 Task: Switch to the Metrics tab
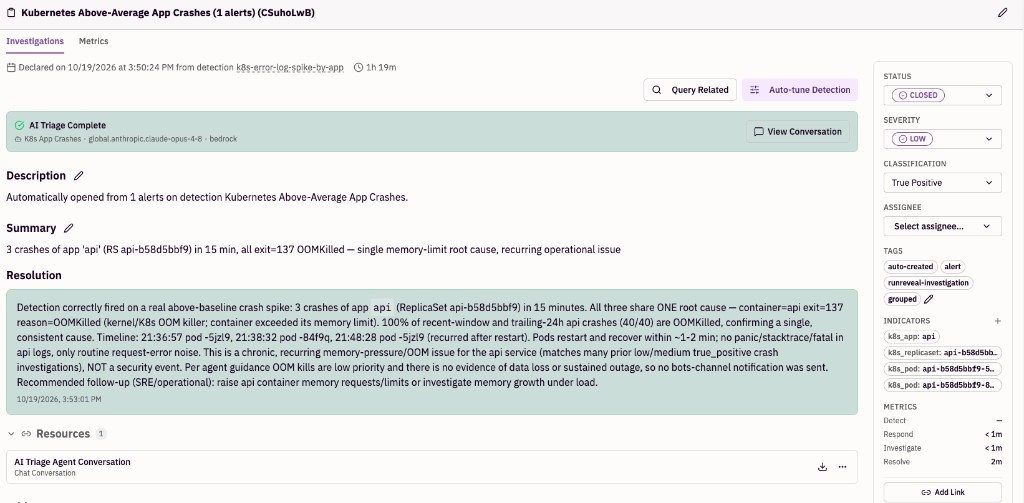(x=93, y=41)
